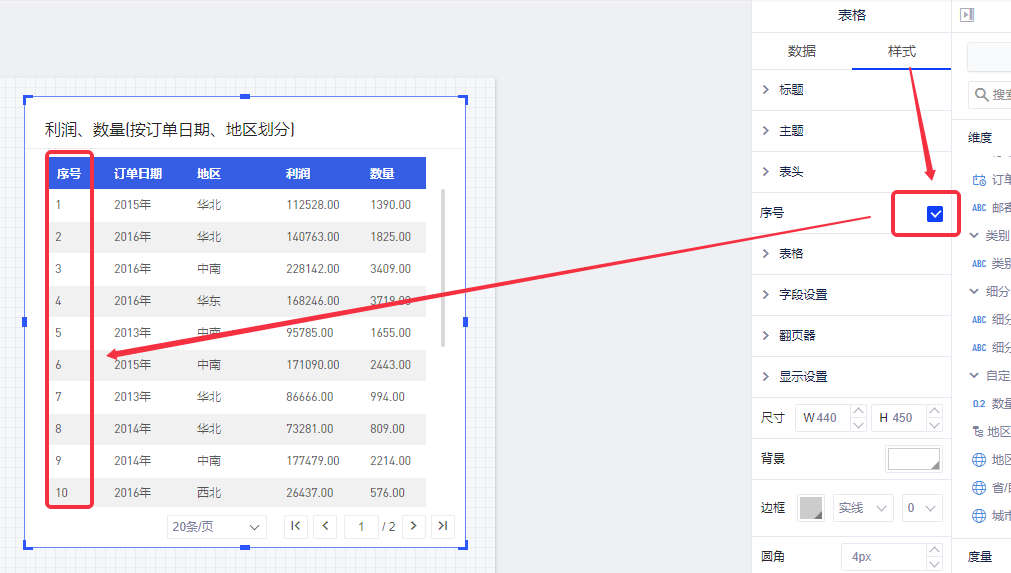This screenshot has width=1011, height=573.
Task: Expand the 标题 section
Action: tap(790, 90)
